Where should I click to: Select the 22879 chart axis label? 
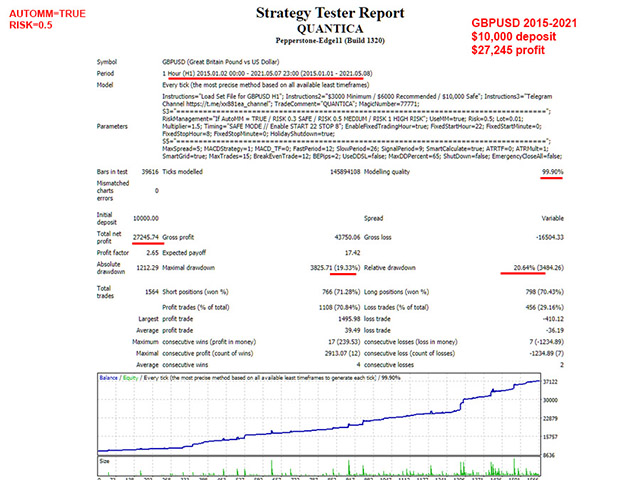550,418
